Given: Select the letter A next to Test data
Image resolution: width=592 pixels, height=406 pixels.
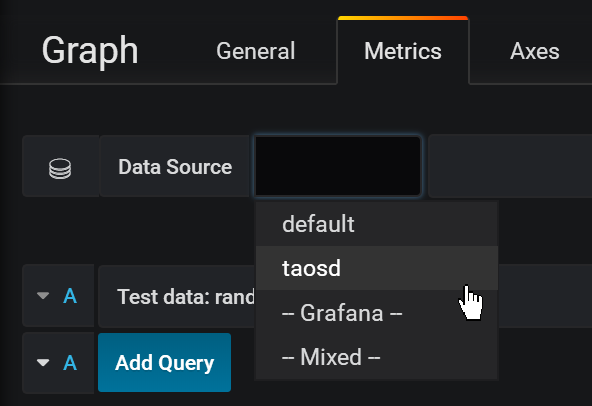Looking at the screenshot, I should coord(70,296).
